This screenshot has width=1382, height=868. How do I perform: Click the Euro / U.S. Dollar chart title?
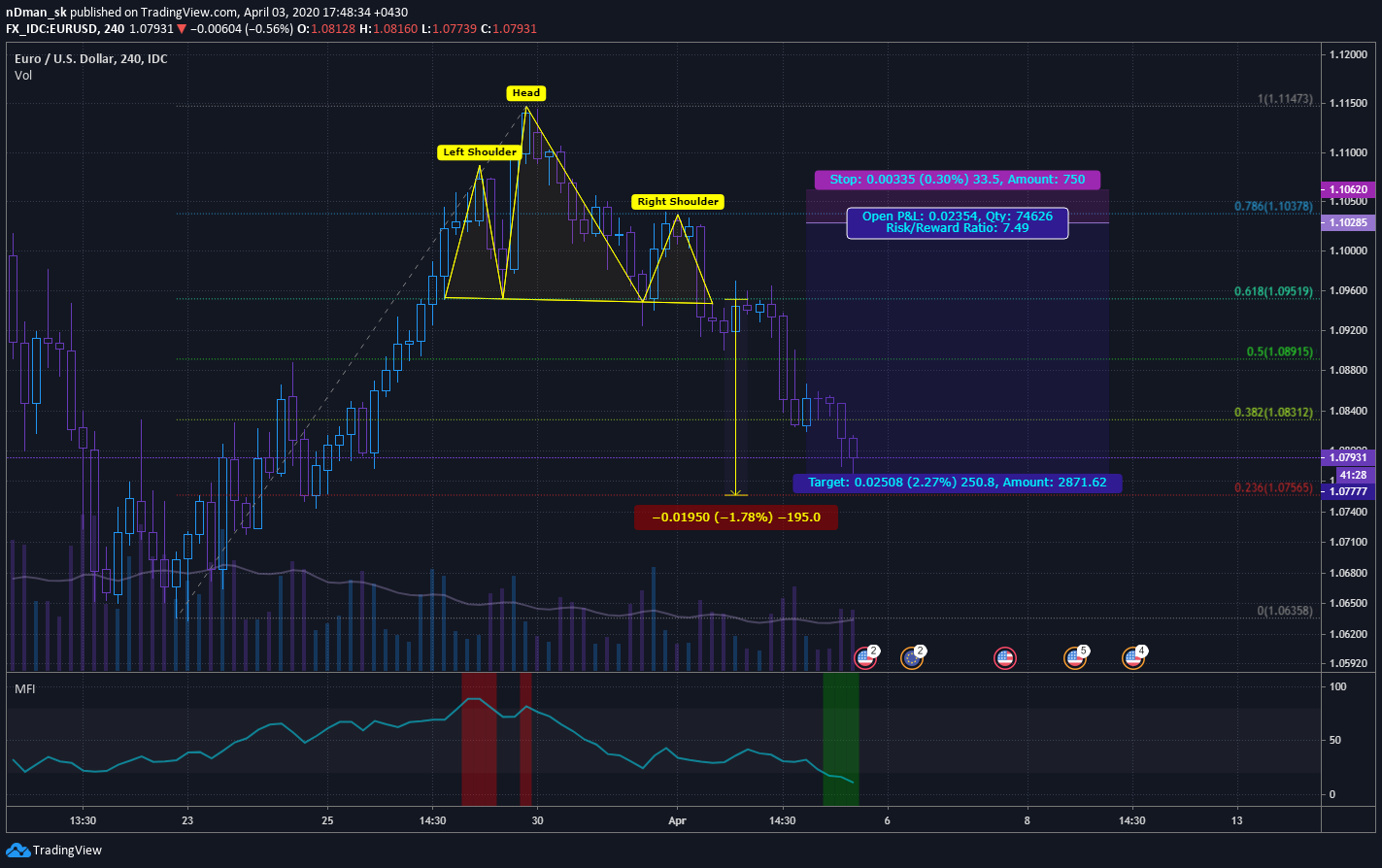(x=90, y=59)
